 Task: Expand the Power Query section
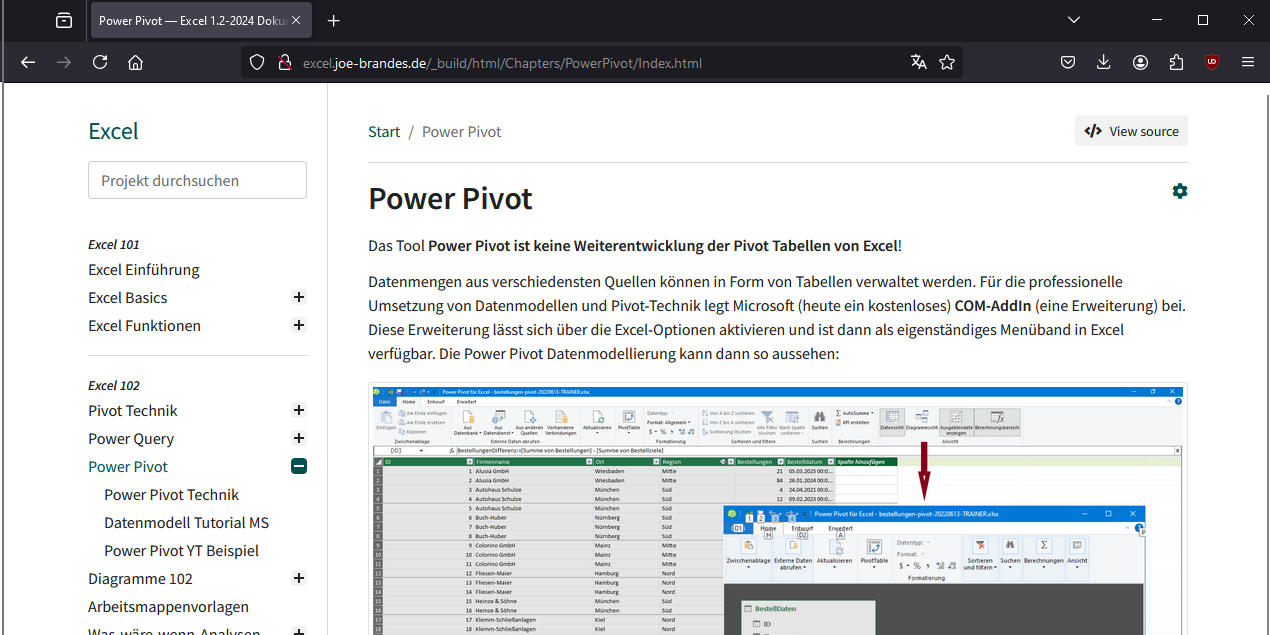click(x=298, y=439)
